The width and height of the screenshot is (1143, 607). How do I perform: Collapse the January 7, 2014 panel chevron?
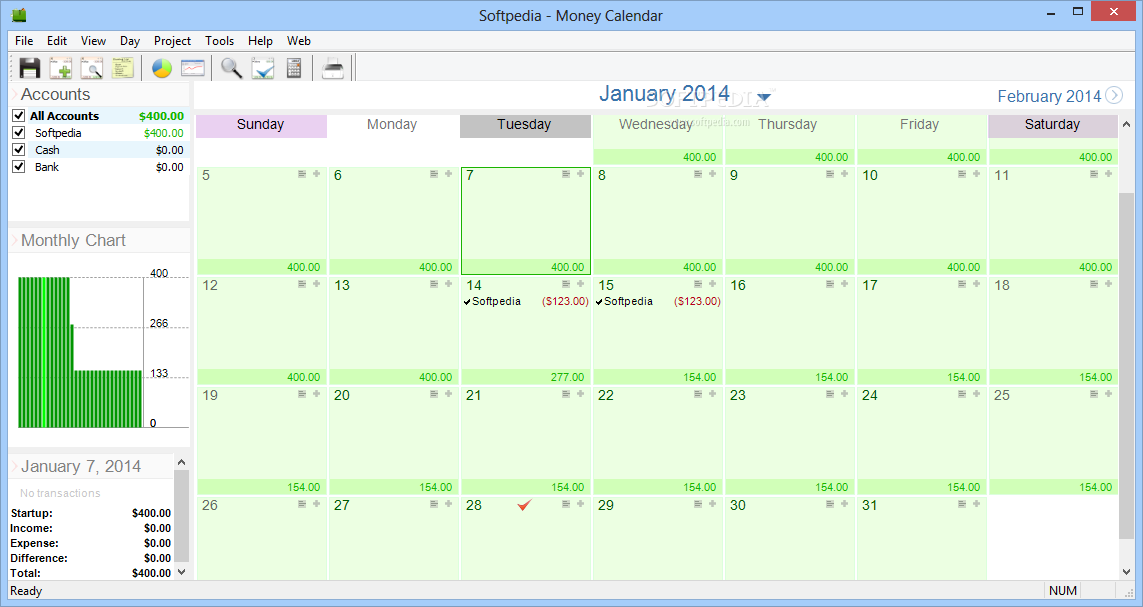coord(14,466)
